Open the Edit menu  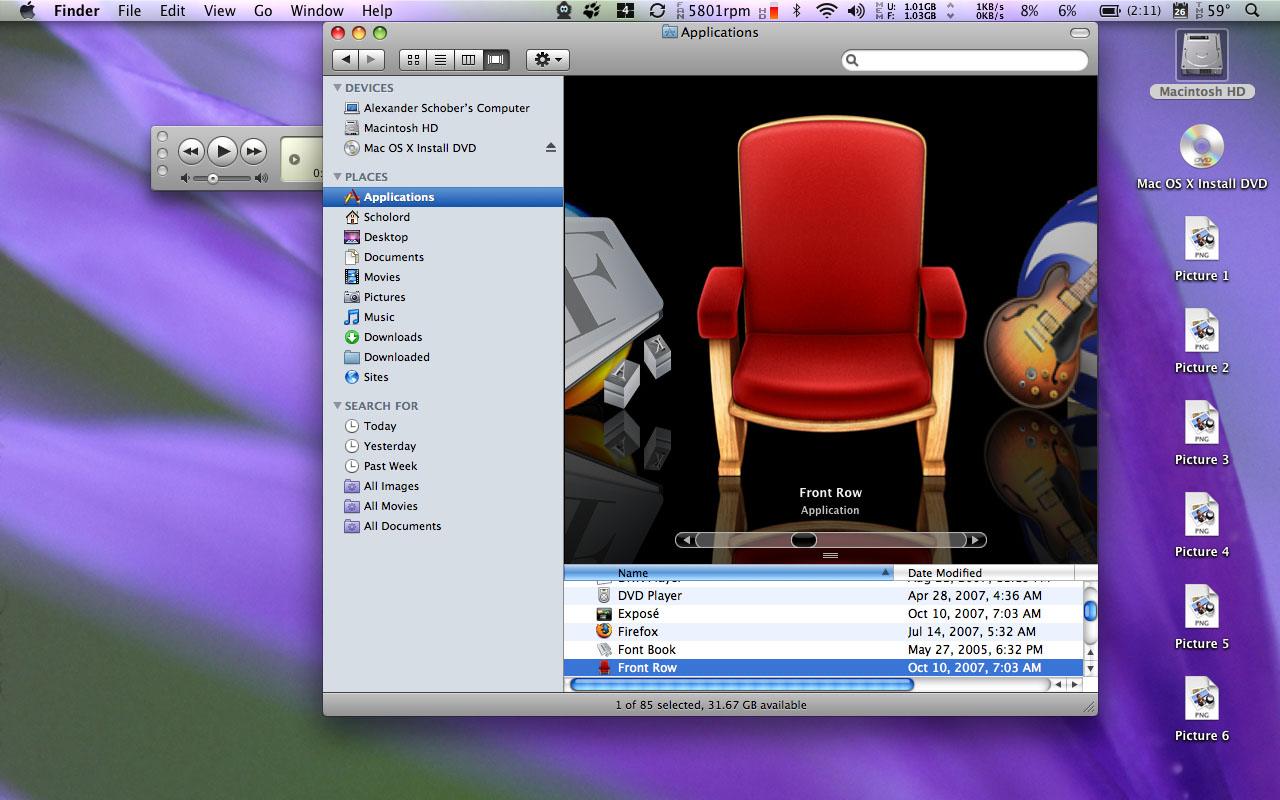tap(173, 11)
